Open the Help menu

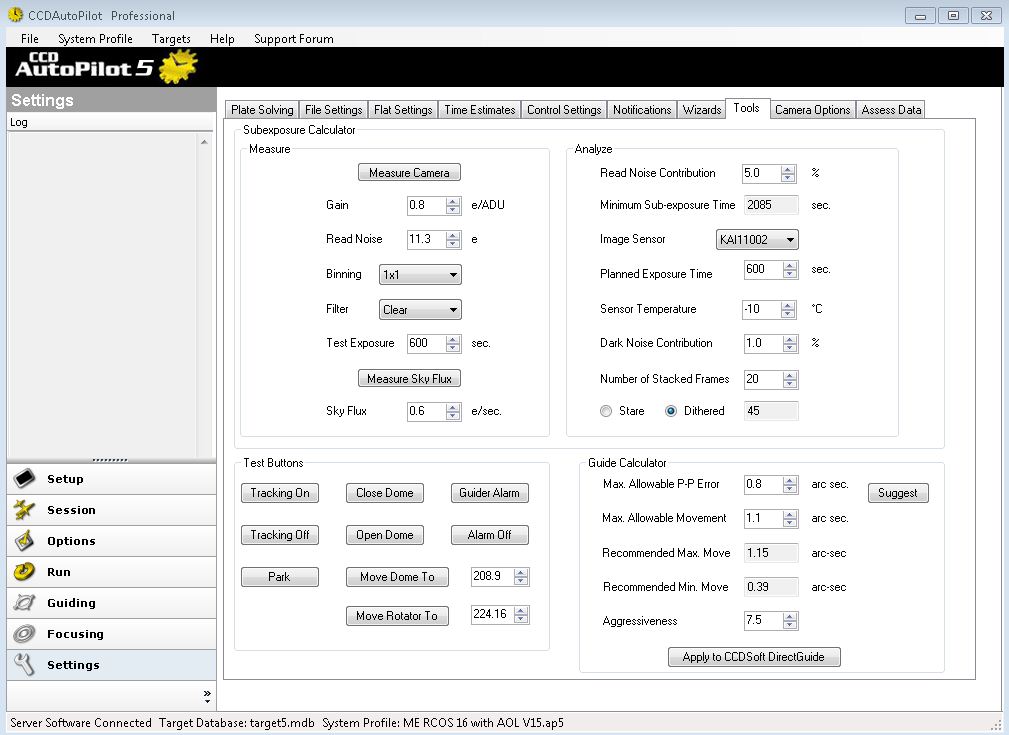(x=222, y=39)
